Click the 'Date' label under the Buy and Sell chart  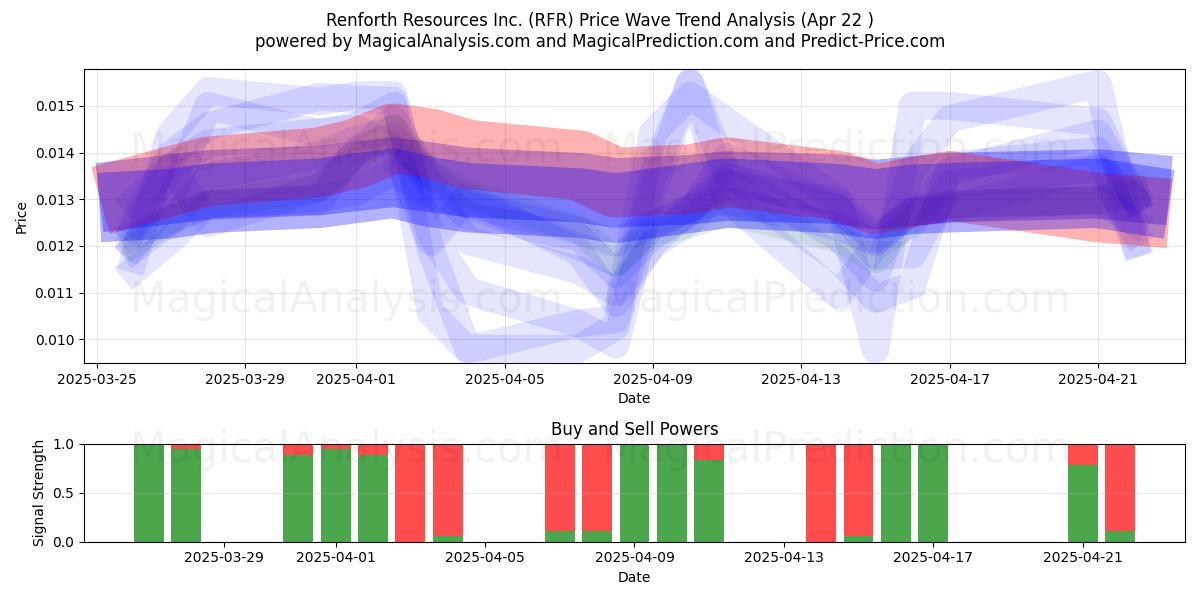(x=634, y=577)
